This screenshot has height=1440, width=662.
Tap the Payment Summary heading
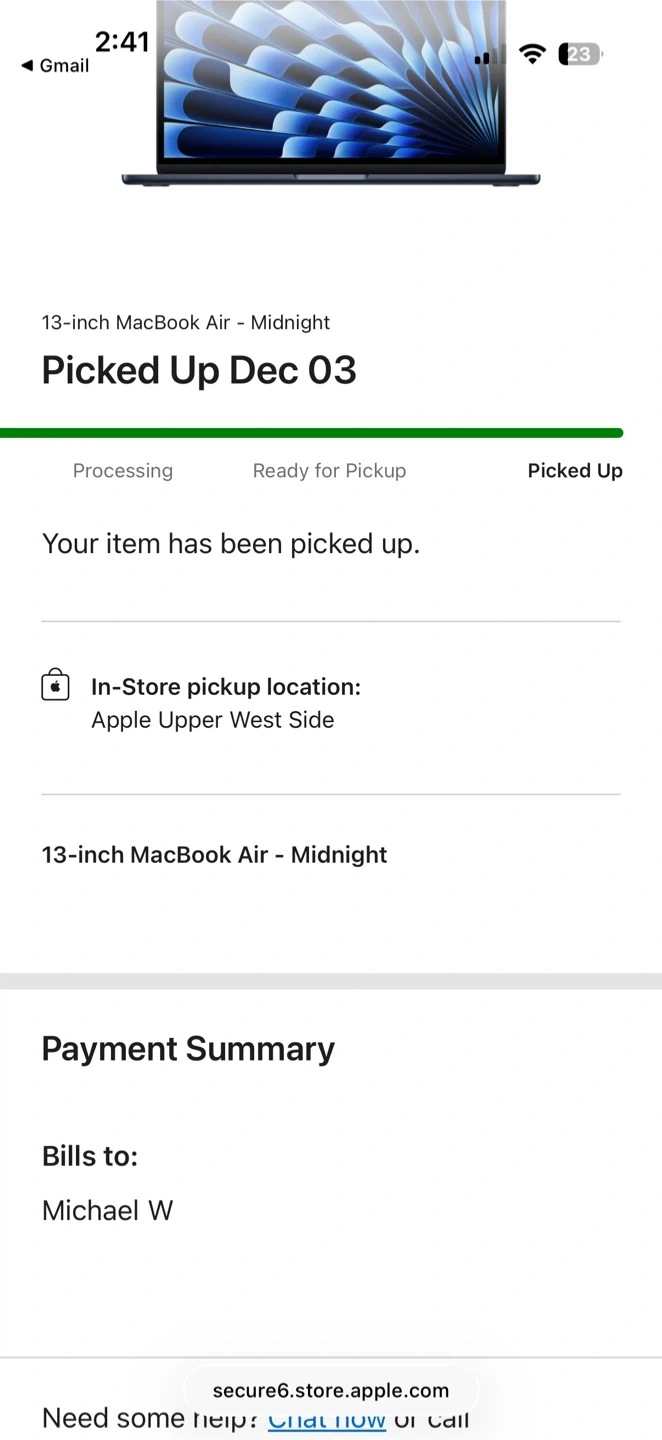[188, 1049]
